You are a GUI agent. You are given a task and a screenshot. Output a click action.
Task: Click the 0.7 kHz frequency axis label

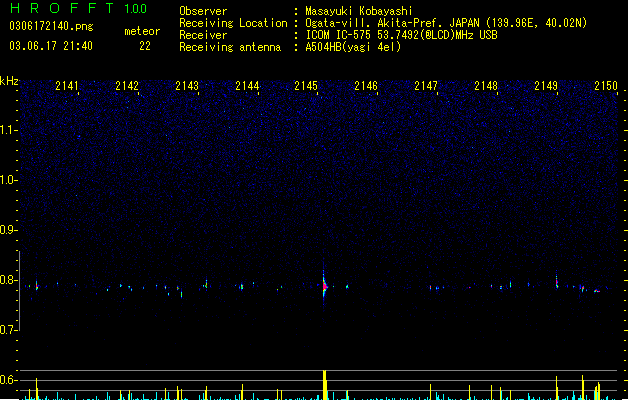coord(8,330)
